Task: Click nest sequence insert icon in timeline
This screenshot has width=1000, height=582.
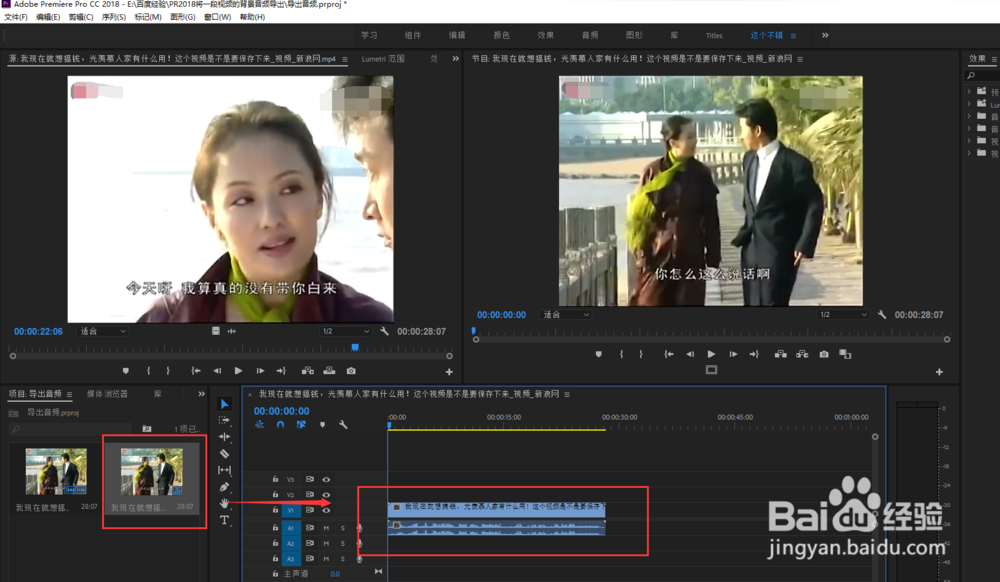Action: (x=260, y=425)
